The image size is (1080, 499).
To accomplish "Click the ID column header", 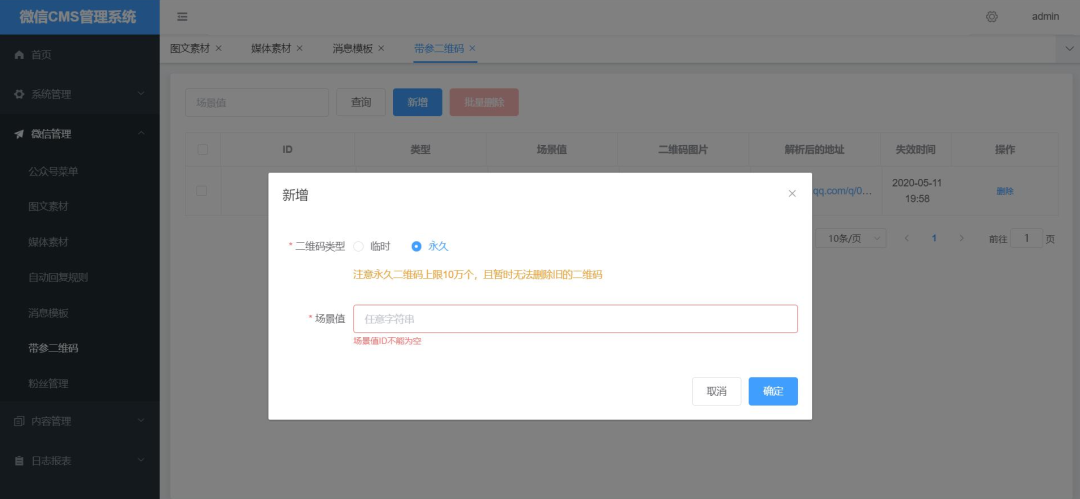I will pos(287,150).
